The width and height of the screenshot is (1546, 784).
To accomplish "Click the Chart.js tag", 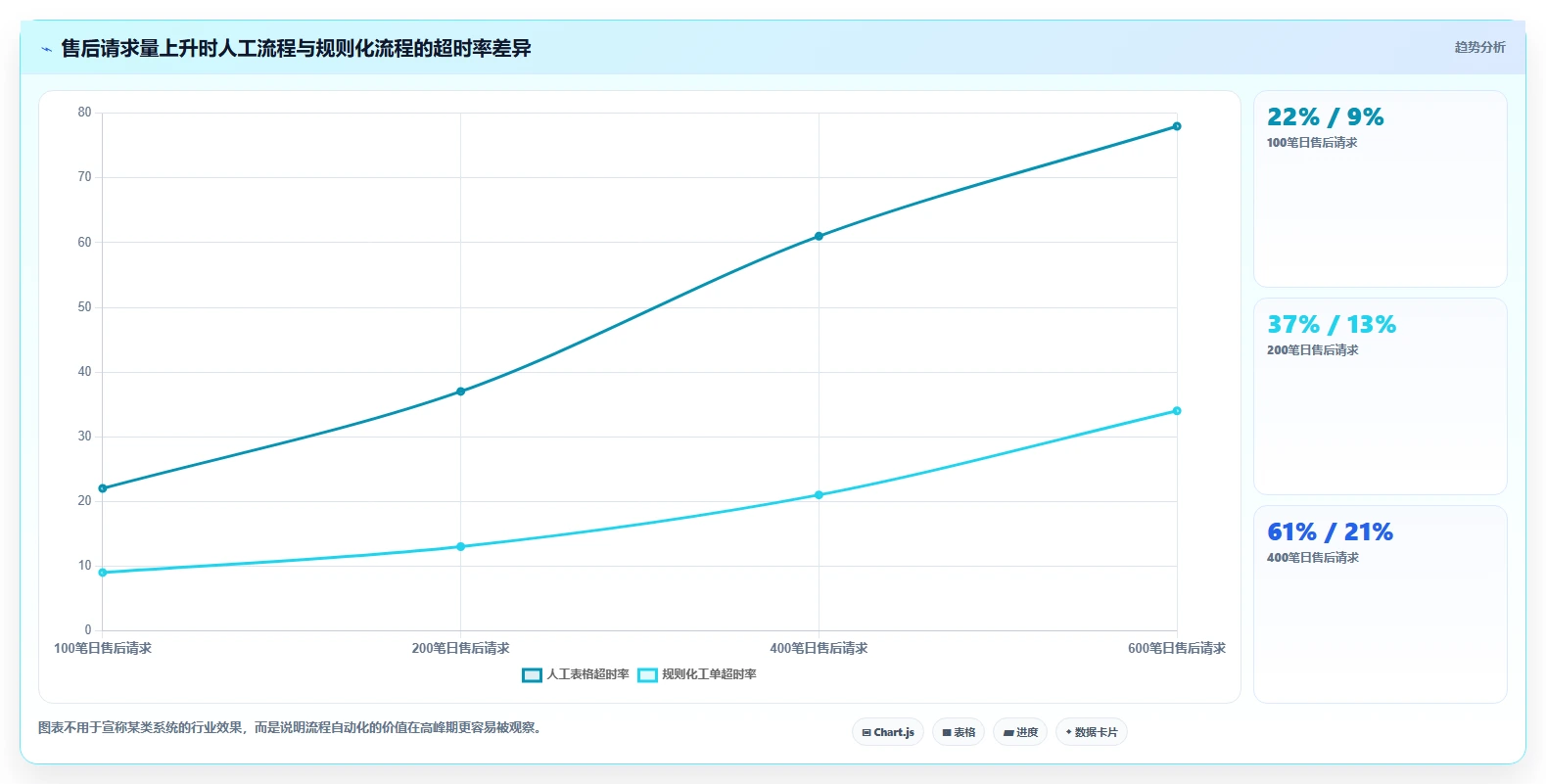I will [x=888, y=732].
